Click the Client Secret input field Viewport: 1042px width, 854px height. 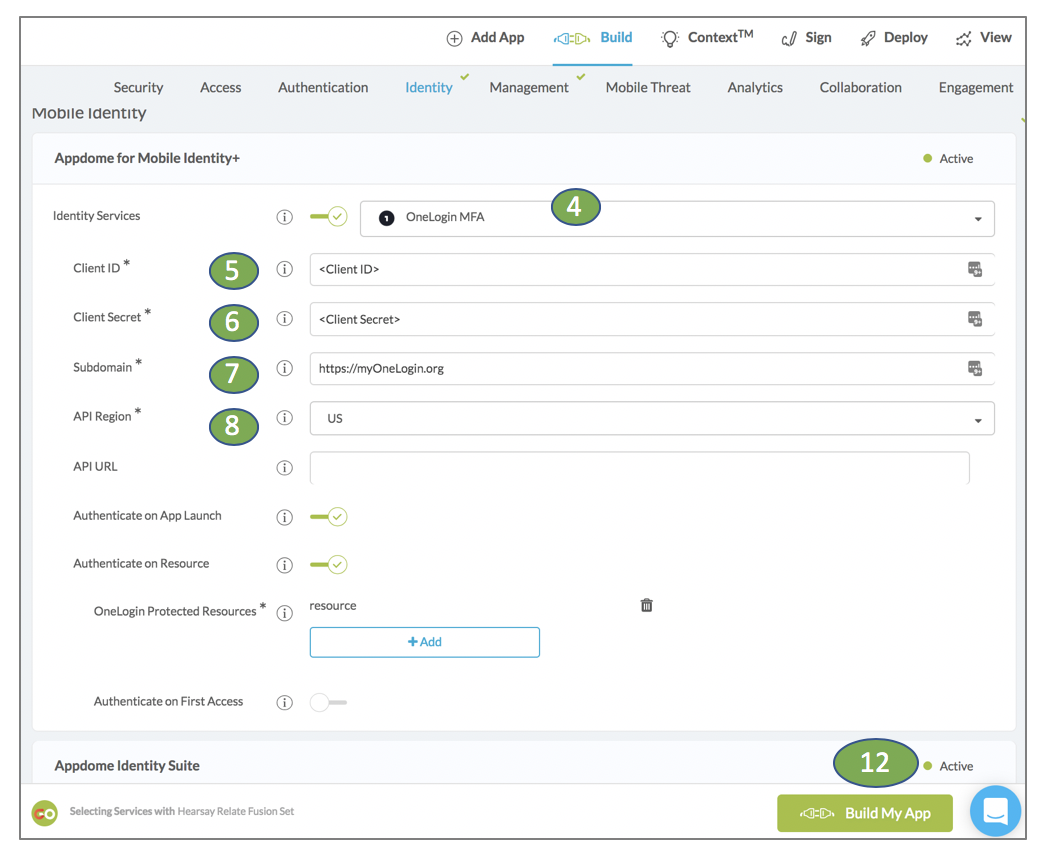point(652,319)
